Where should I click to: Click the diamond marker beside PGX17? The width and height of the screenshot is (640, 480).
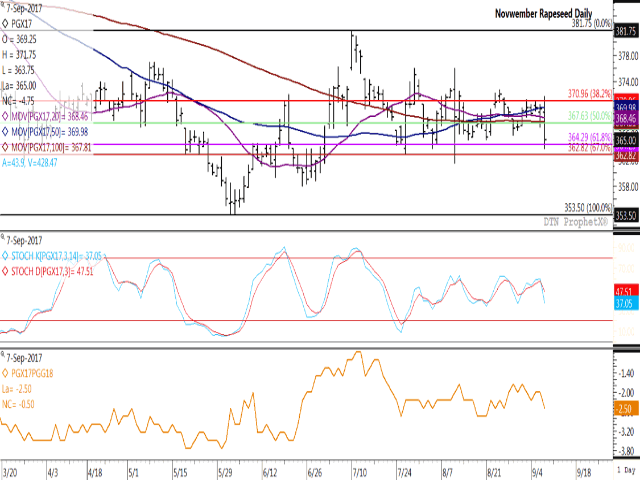click(x=5, y=24)
